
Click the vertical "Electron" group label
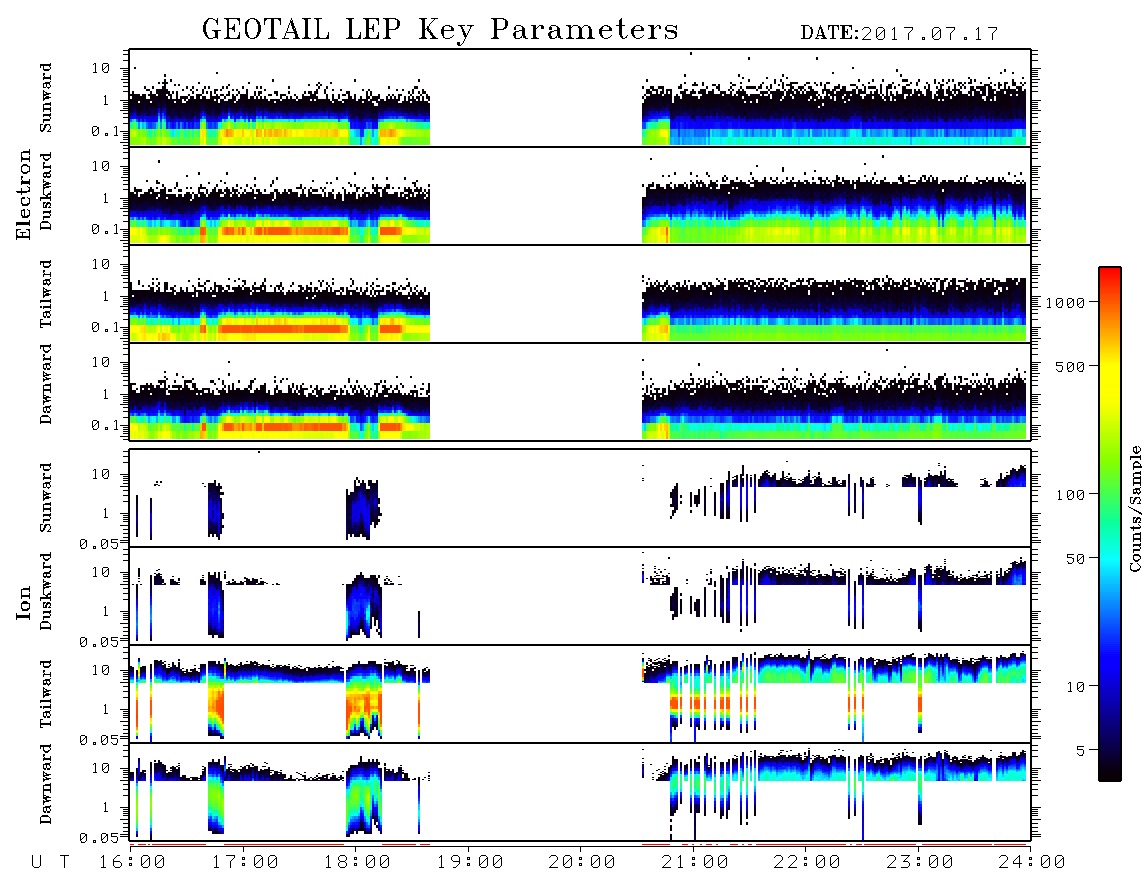click(24, 195)
